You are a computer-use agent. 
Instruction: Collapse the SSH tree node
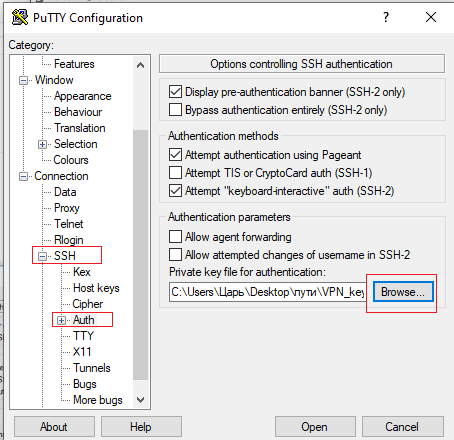42,256
